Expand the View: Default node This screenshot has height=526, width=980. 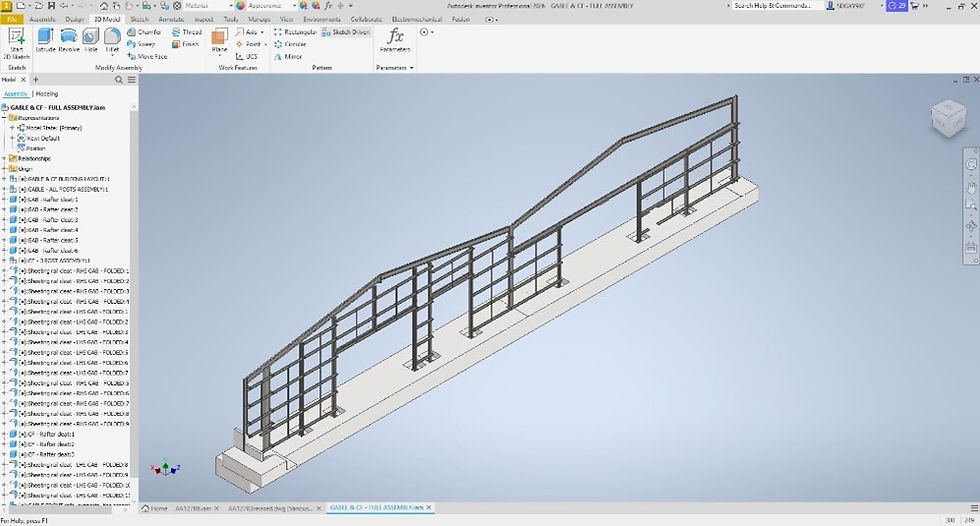coord(12,138)
